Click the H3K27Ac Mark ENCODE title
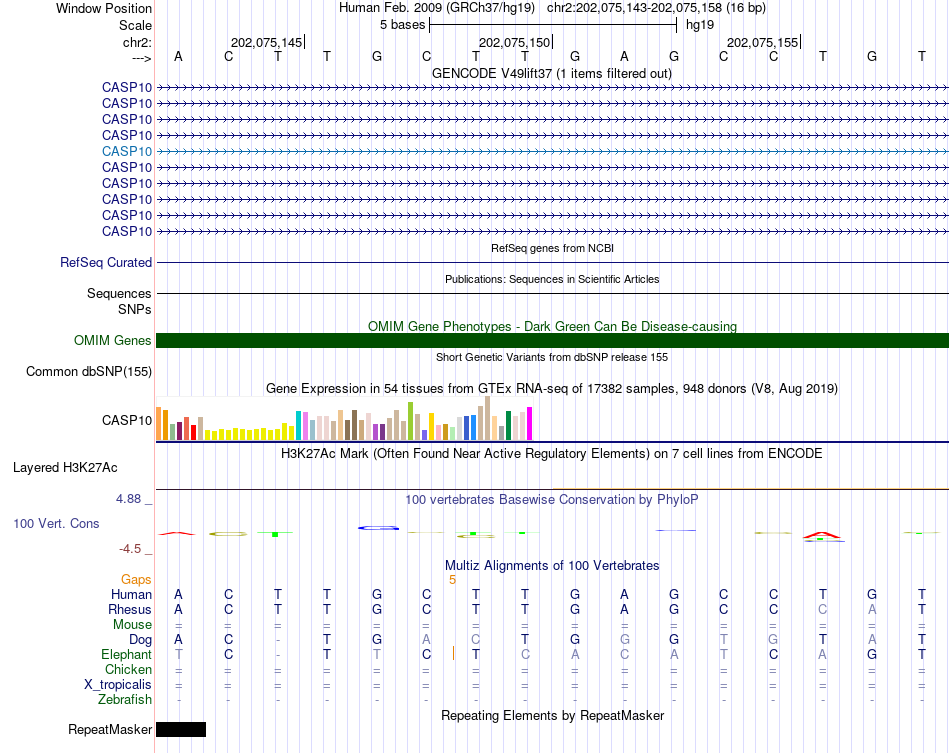This screenshot has width=950, height=753. pos(551,454)
